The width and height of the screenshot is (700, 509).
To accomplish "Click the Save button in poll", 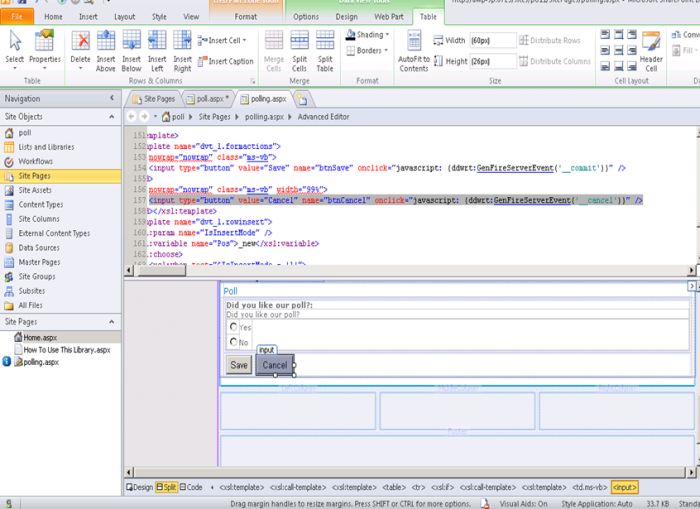I will (239, 366).
